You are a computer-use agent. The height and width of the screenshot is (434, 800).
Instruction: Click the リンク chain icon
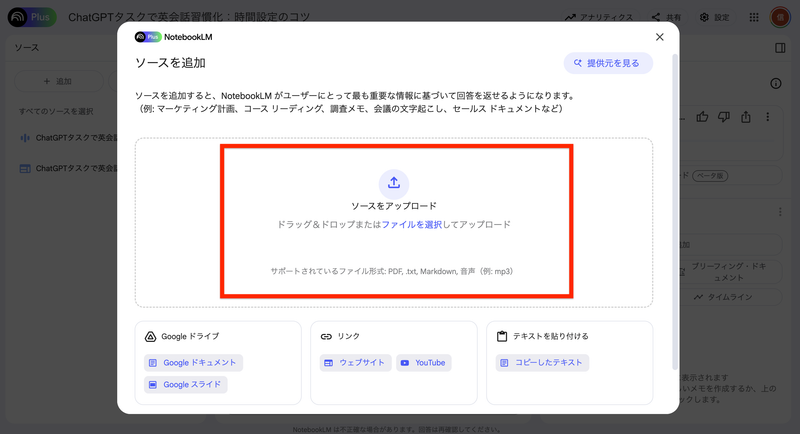[326, 337]
